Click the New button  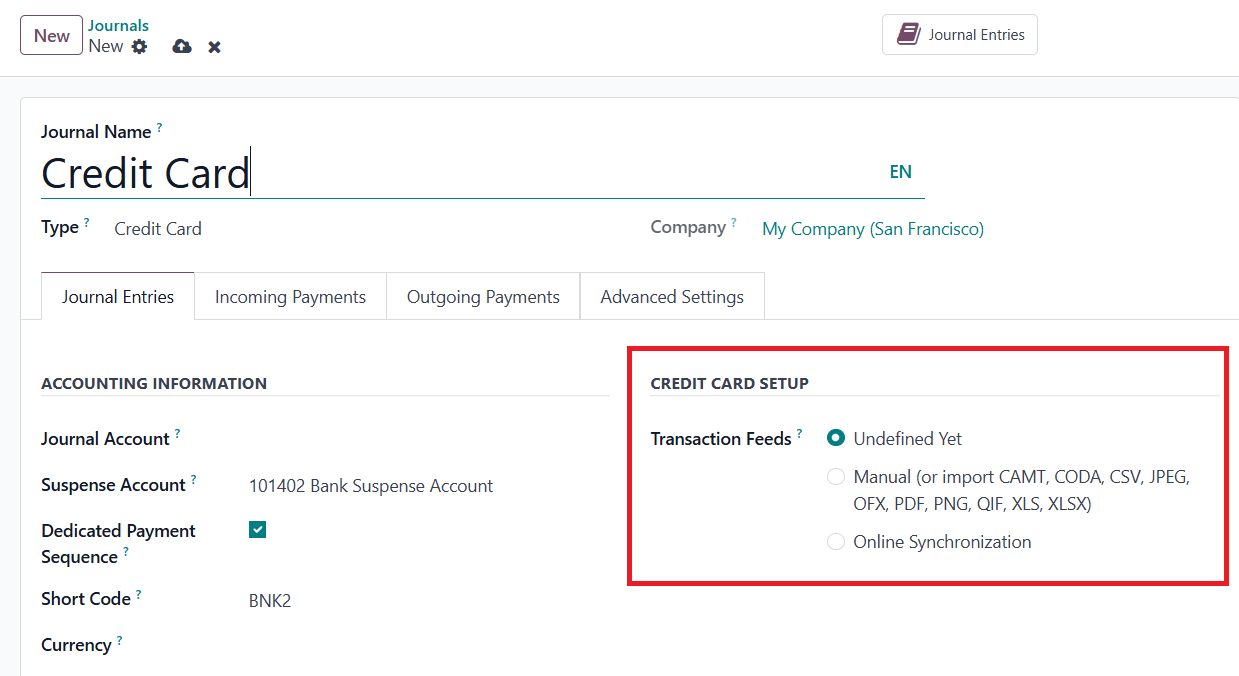tap(51, 36)
